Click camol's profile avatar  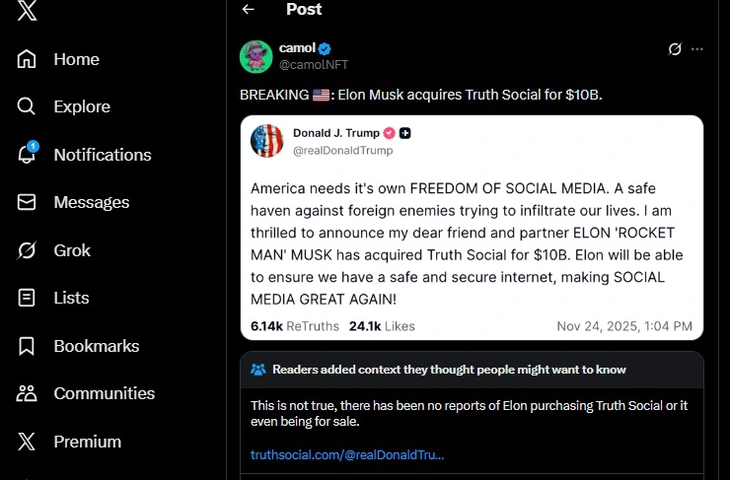(x=256, y=57)
